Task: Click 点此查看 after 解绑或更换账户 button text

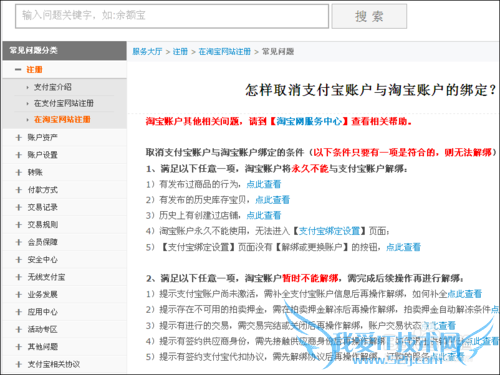Action: 403,247
